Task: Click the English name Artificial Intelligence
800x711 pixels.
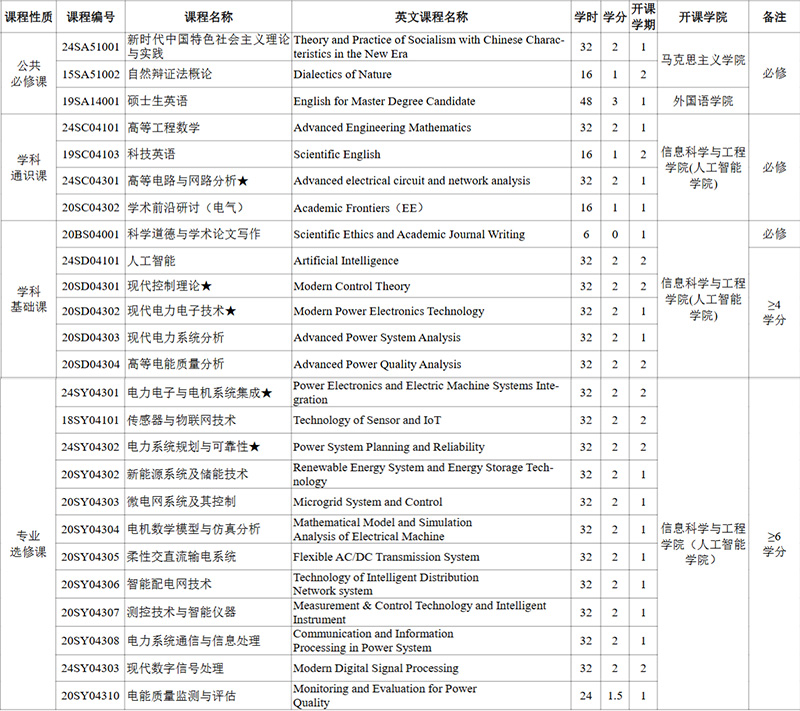Action: 346,261
